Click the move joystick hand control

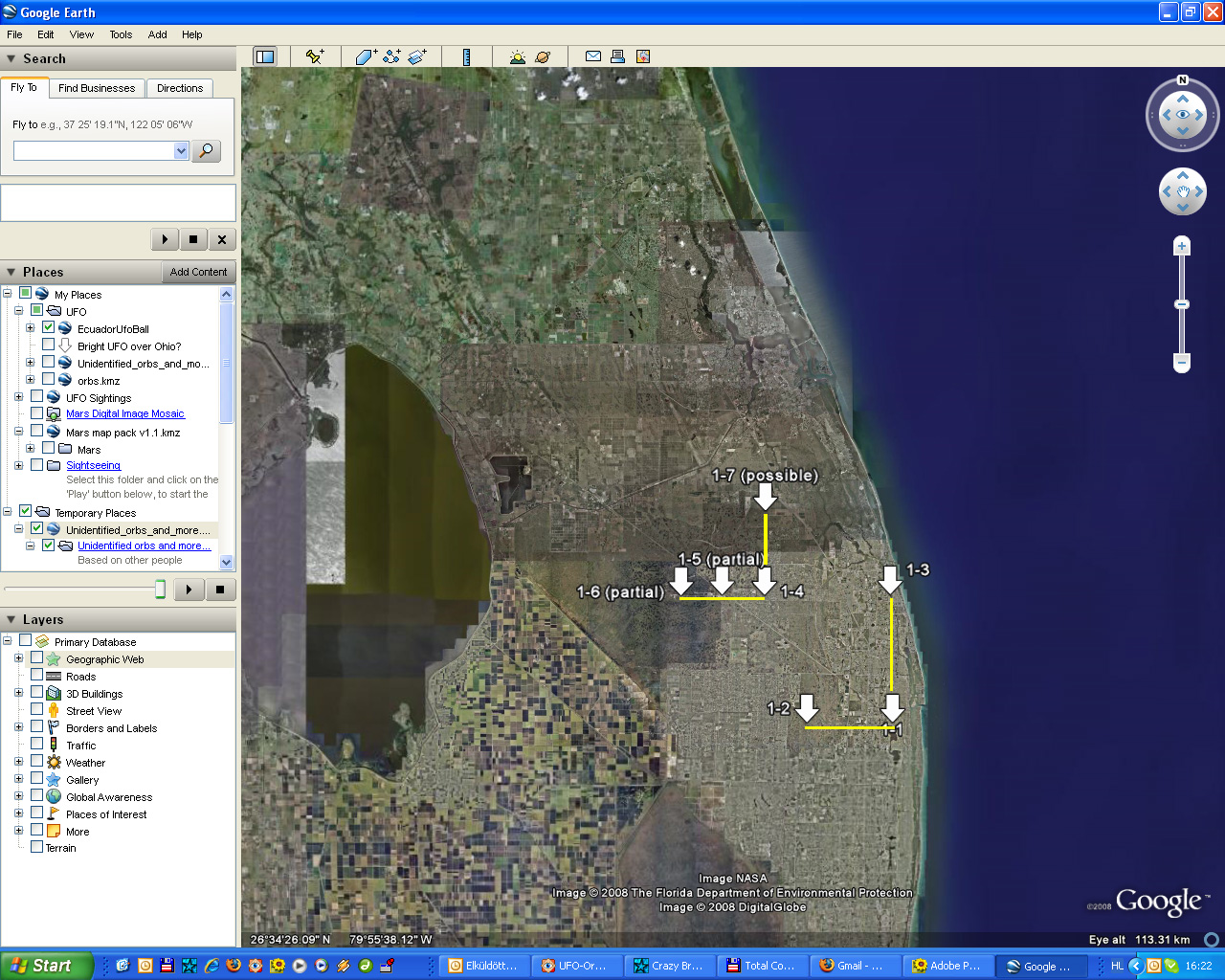(x=1183, y=191)
